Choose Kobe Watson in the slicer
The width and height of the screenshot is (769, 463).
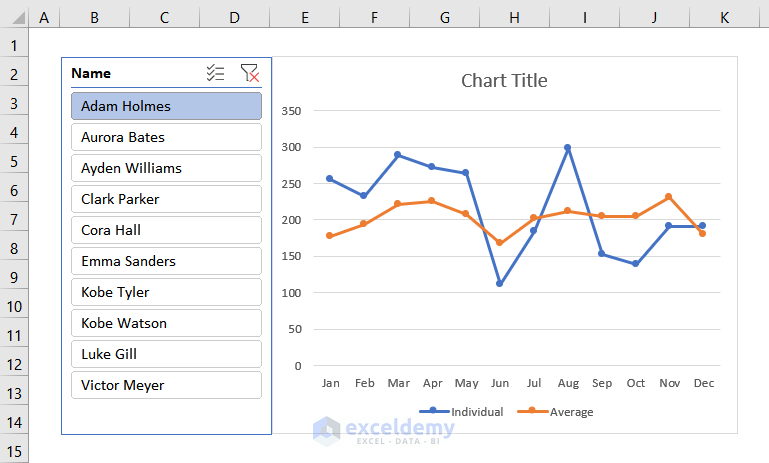(166, 323)
